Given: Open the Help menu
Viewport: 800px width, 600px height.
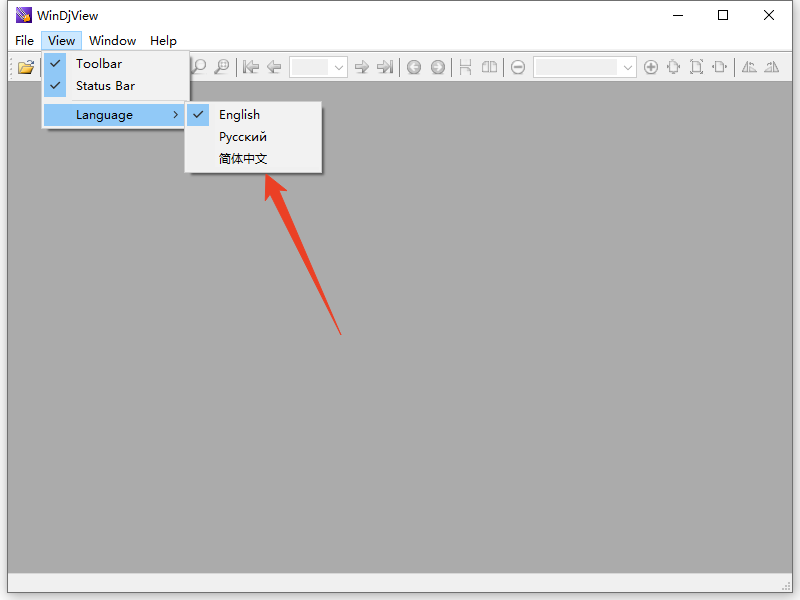Looking at the screenshot, I should tap(163, 41).
